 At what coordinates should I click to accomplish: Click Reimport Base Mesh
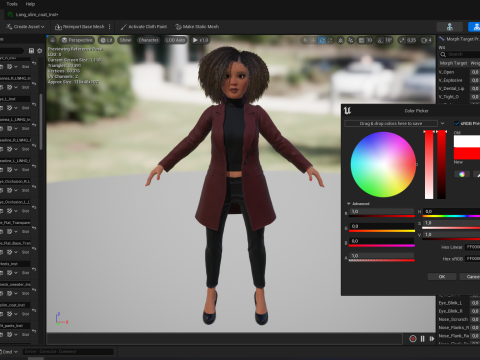point(80,27)
